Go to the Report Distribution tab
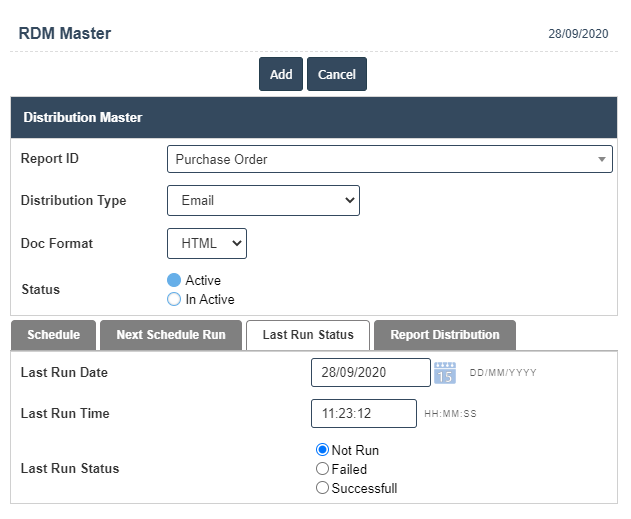 [x=444, y=335]
